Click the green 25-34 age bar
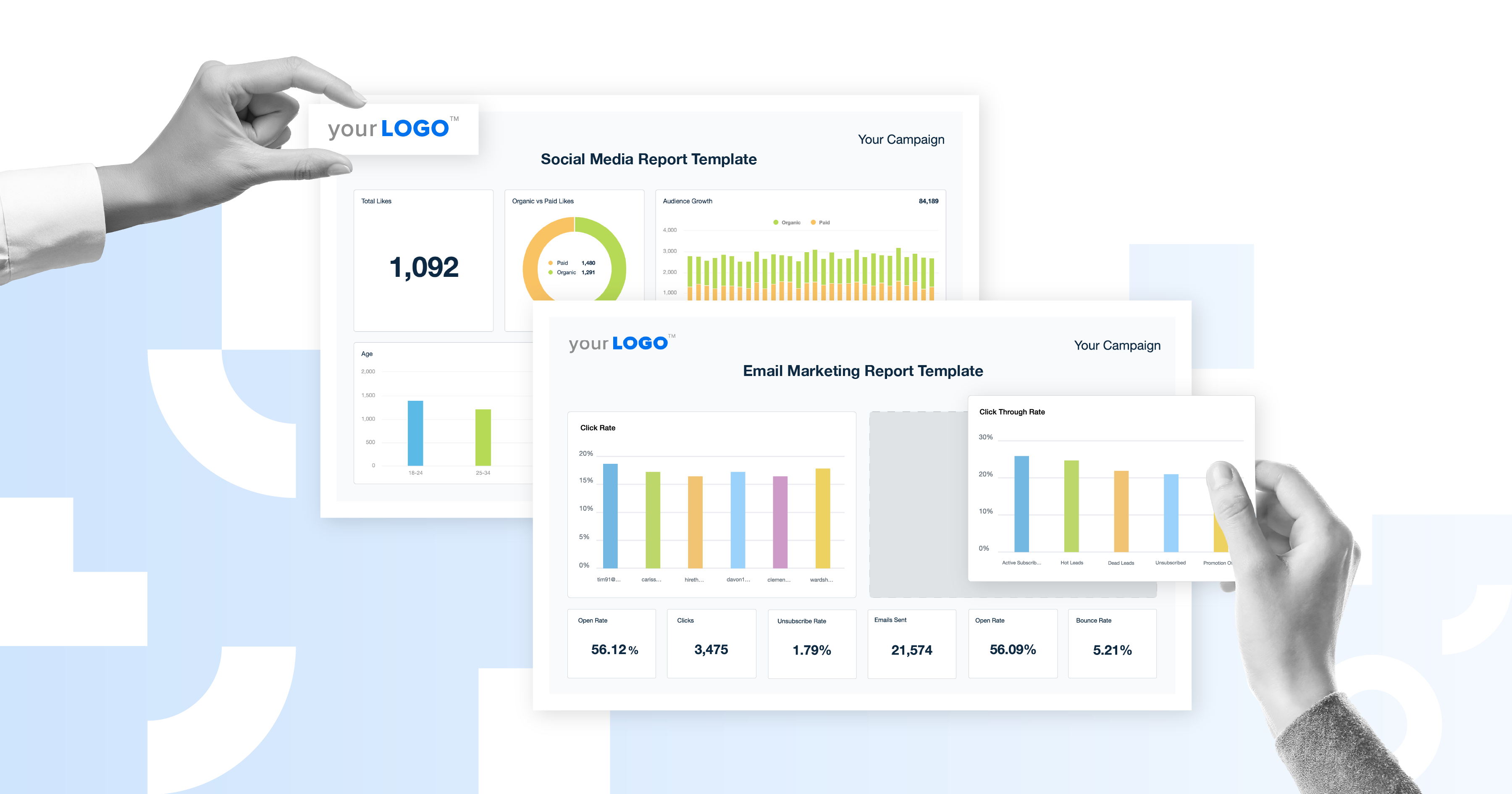The width and height of the screenshot is (1512, 794). pyautogui.click(x=483, y=437)
